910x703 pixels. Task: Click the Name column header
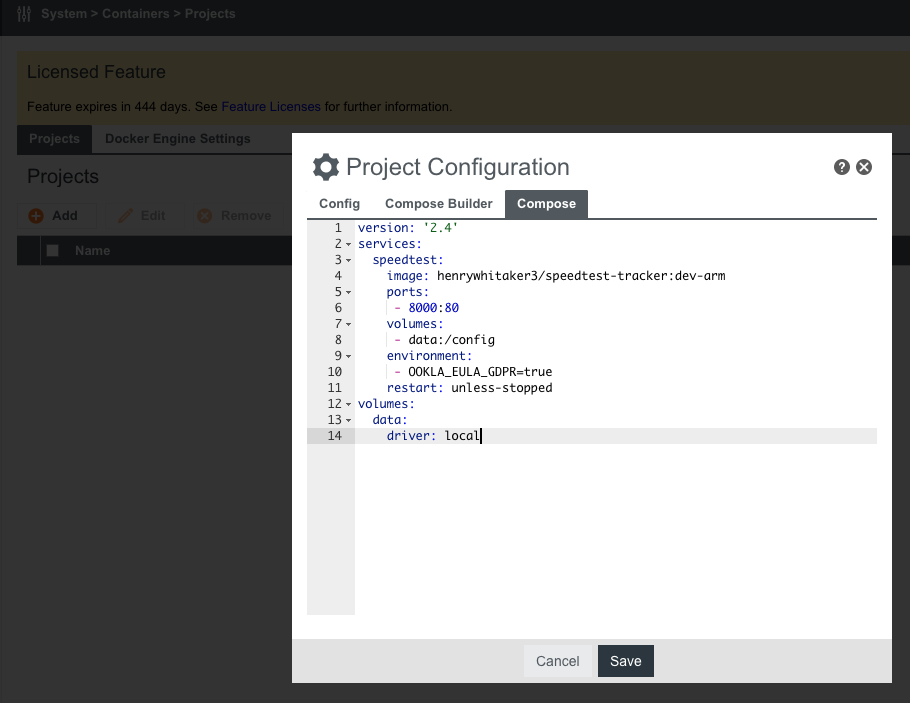(x=93, y=251)
